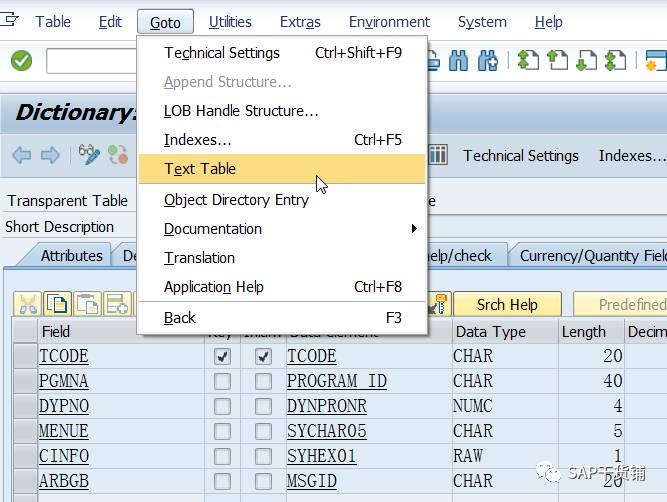Screen dimensions: 667x502
Task: Open the System menu
Action: 482,22
